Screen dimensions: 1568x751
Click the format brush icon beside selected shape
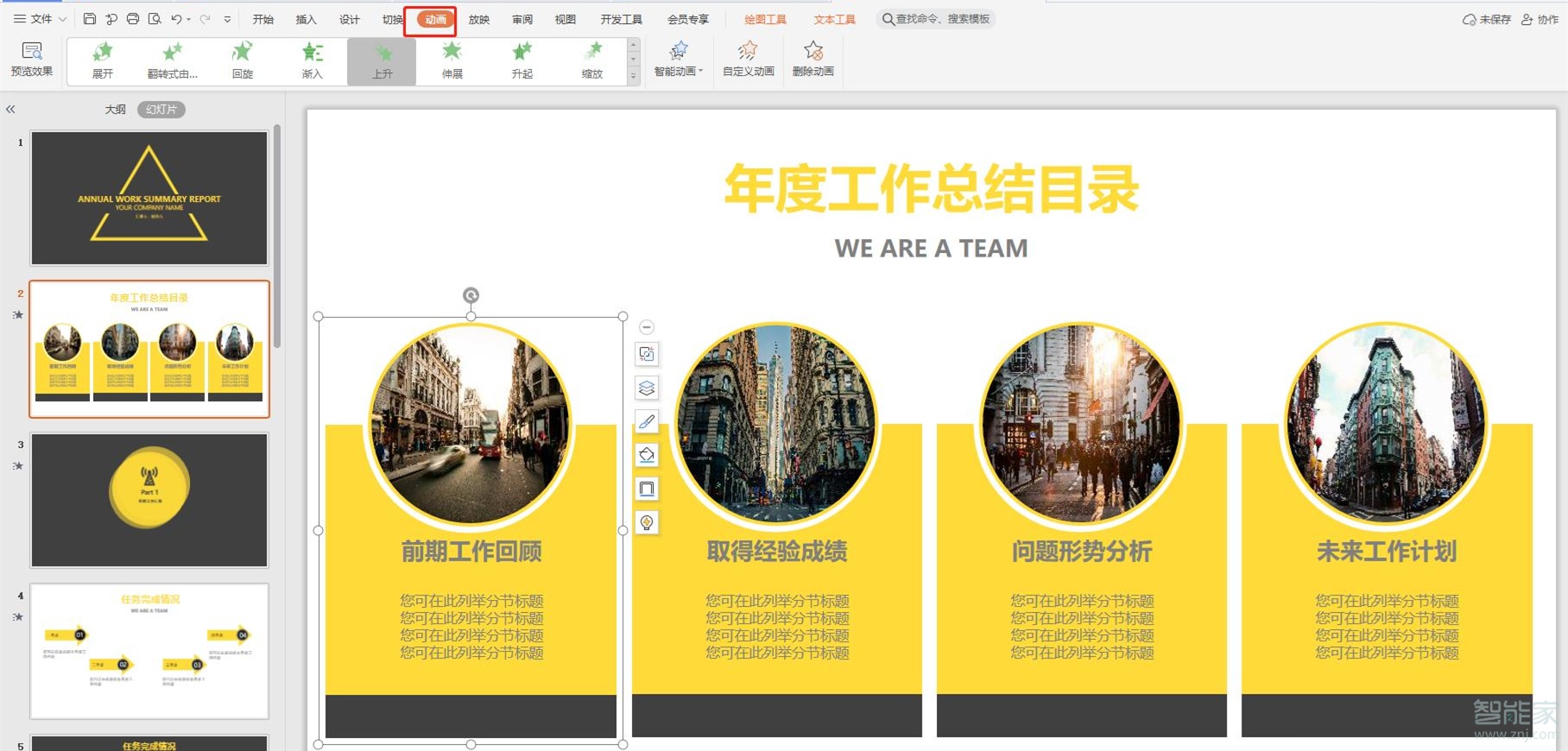pos(647,421)
